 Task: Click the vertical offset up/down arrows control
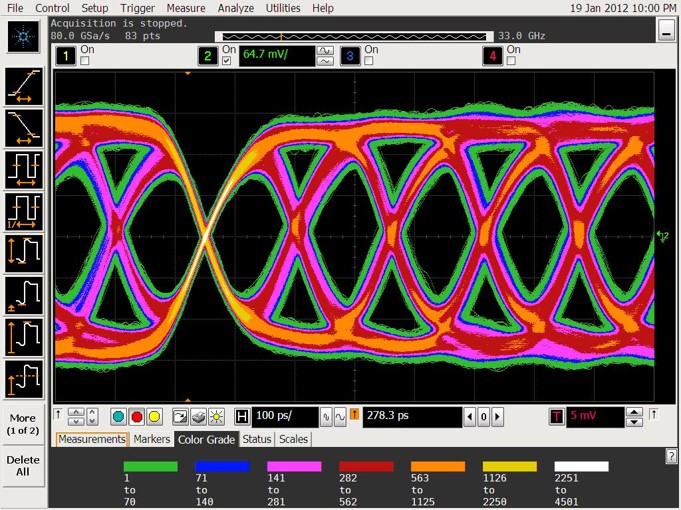click(x=76, y=417)
